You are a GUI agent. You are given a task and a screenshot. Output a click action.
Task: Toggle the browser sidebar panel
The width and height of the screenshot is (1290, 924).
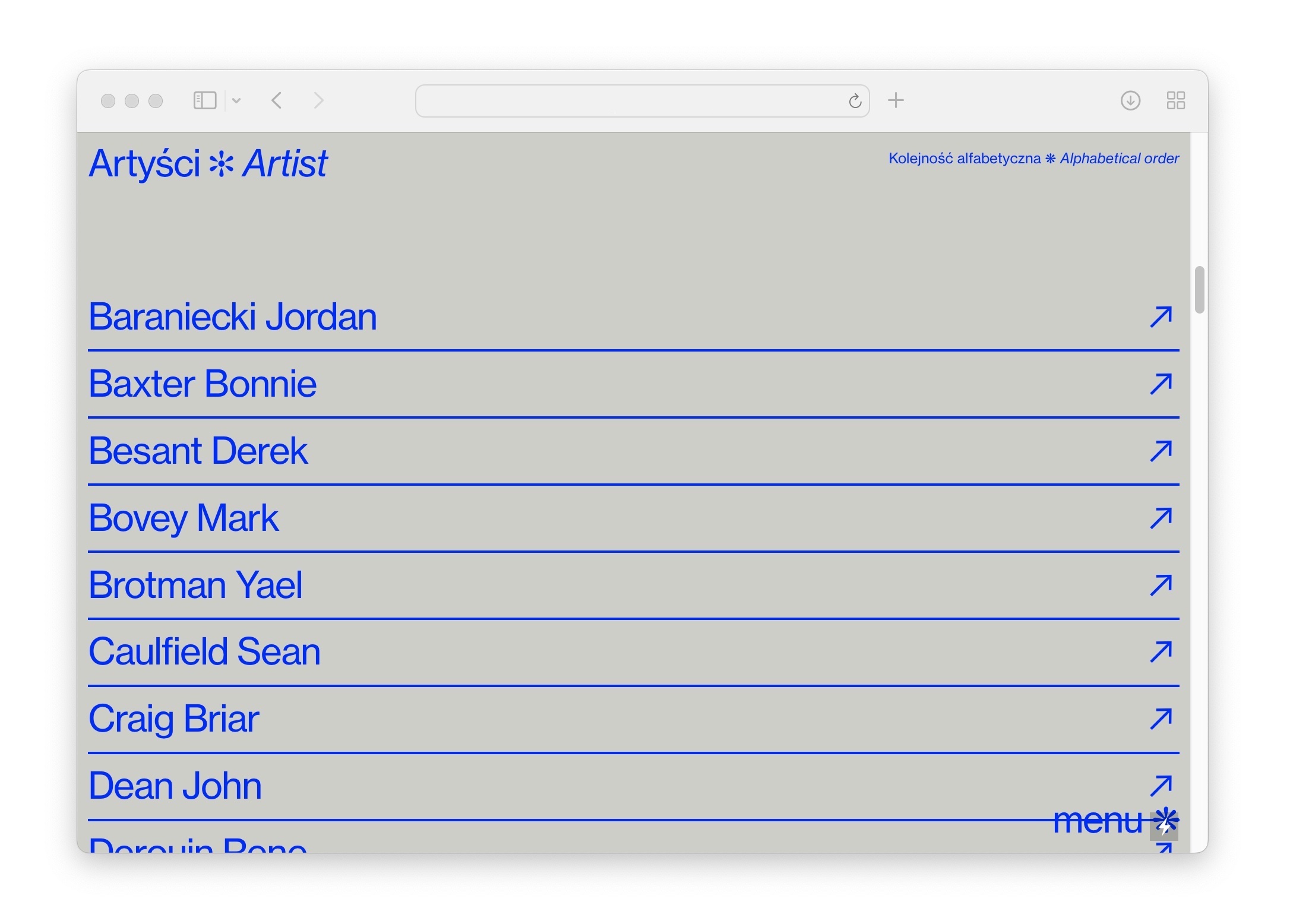pyautogui.click(x=204, y=100)
